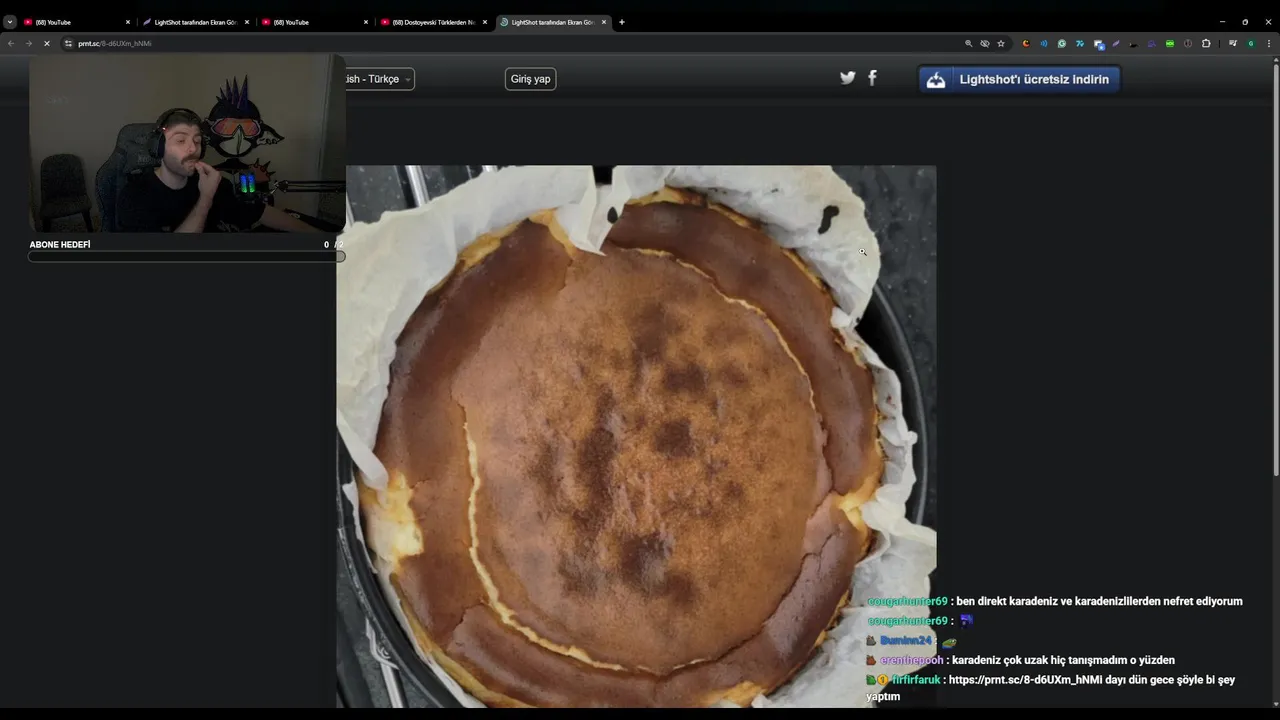This screenshot has height=720, width=1280.
Task: Open the green NOX extension icon
Action: (x=1170, y=44)
